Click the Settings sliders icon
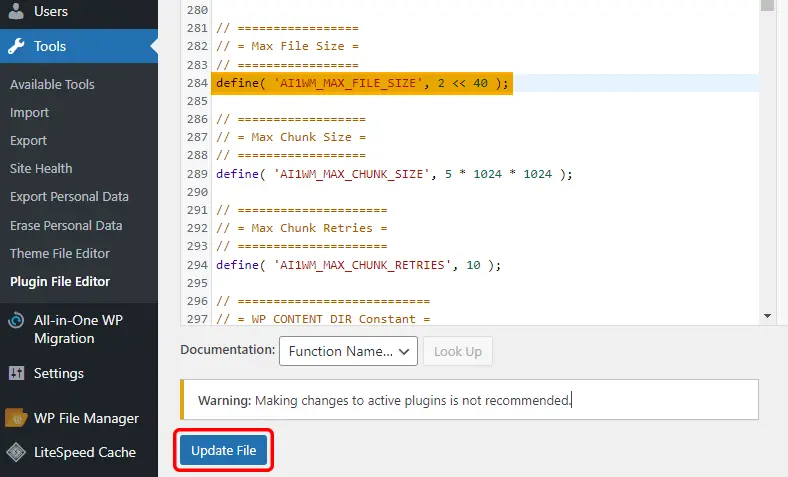 16,373
